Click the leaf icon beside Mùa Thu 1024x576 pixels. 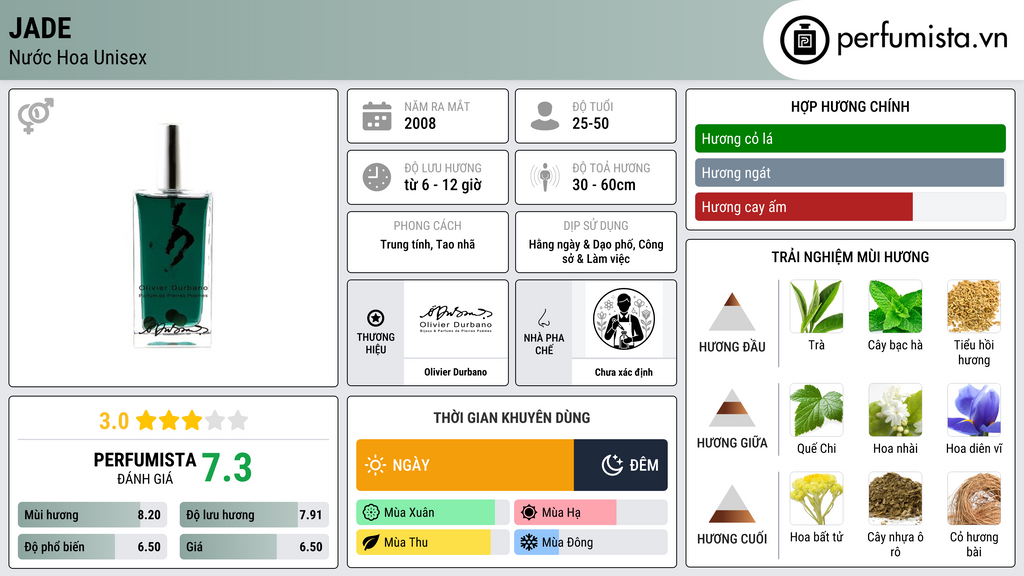point(371,542)
